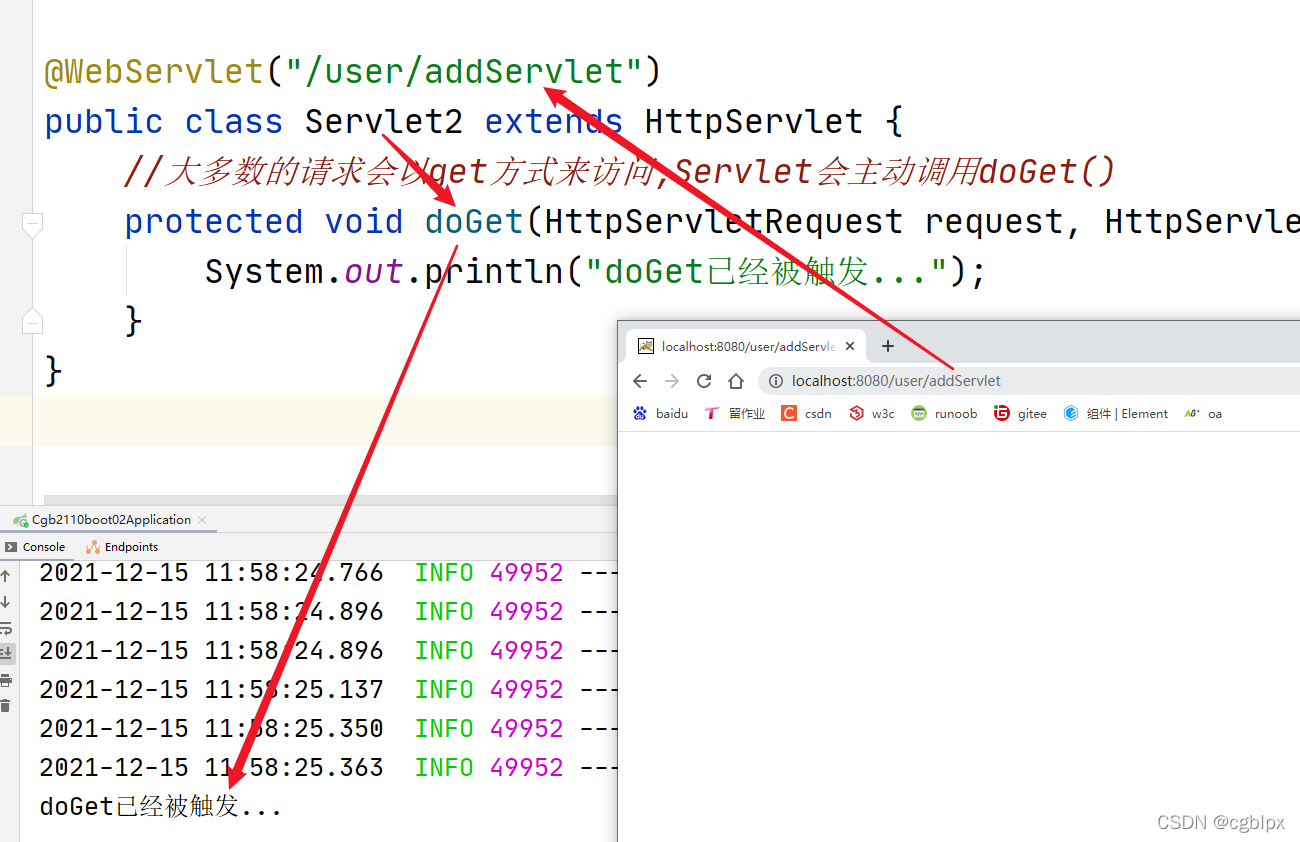Open the oa bookmark
1300x842 pixels.
(1204, 414)
